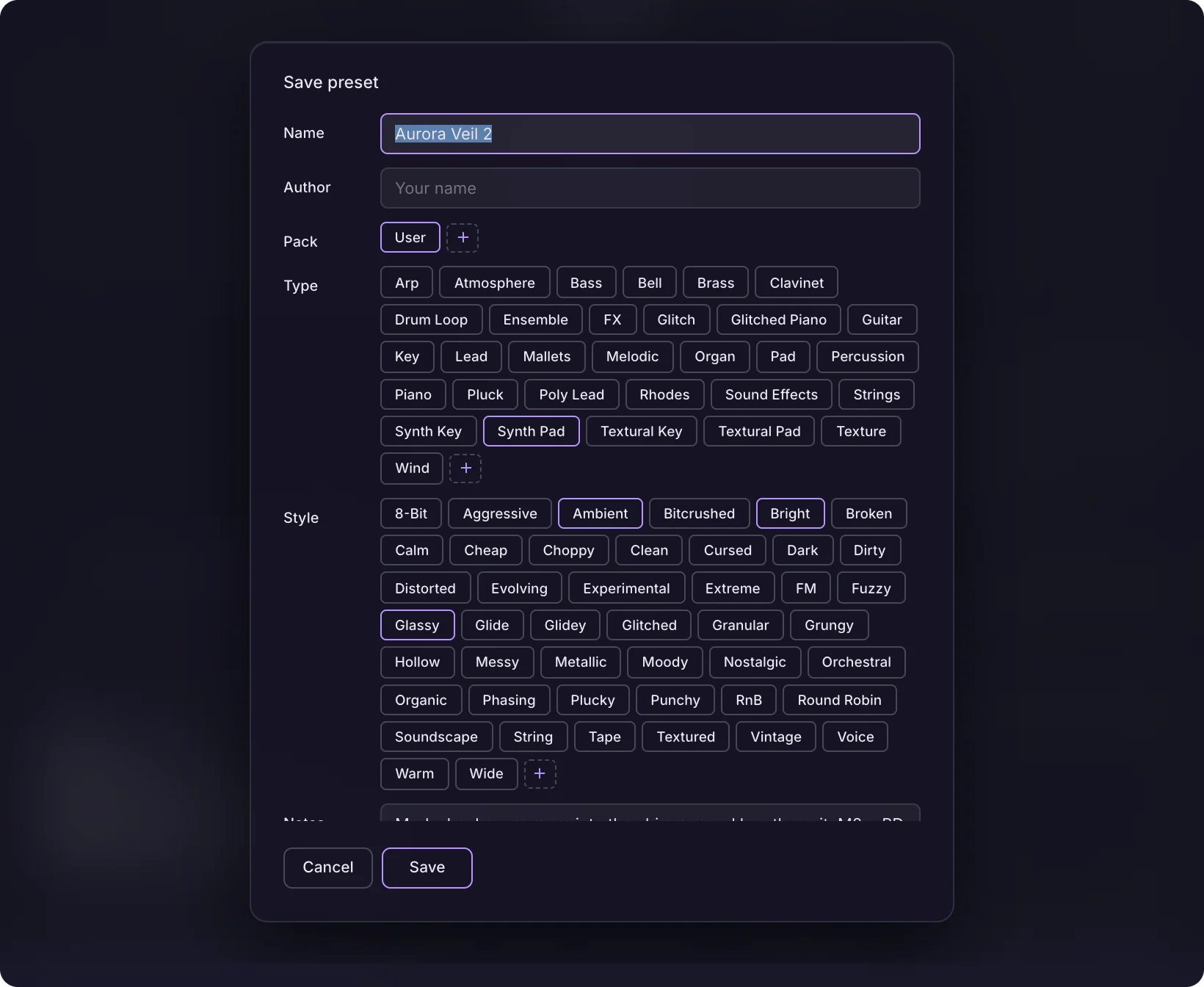Choose the Brass type tag
This screenshot has width=1204, height=987.
tap(715, 283)
